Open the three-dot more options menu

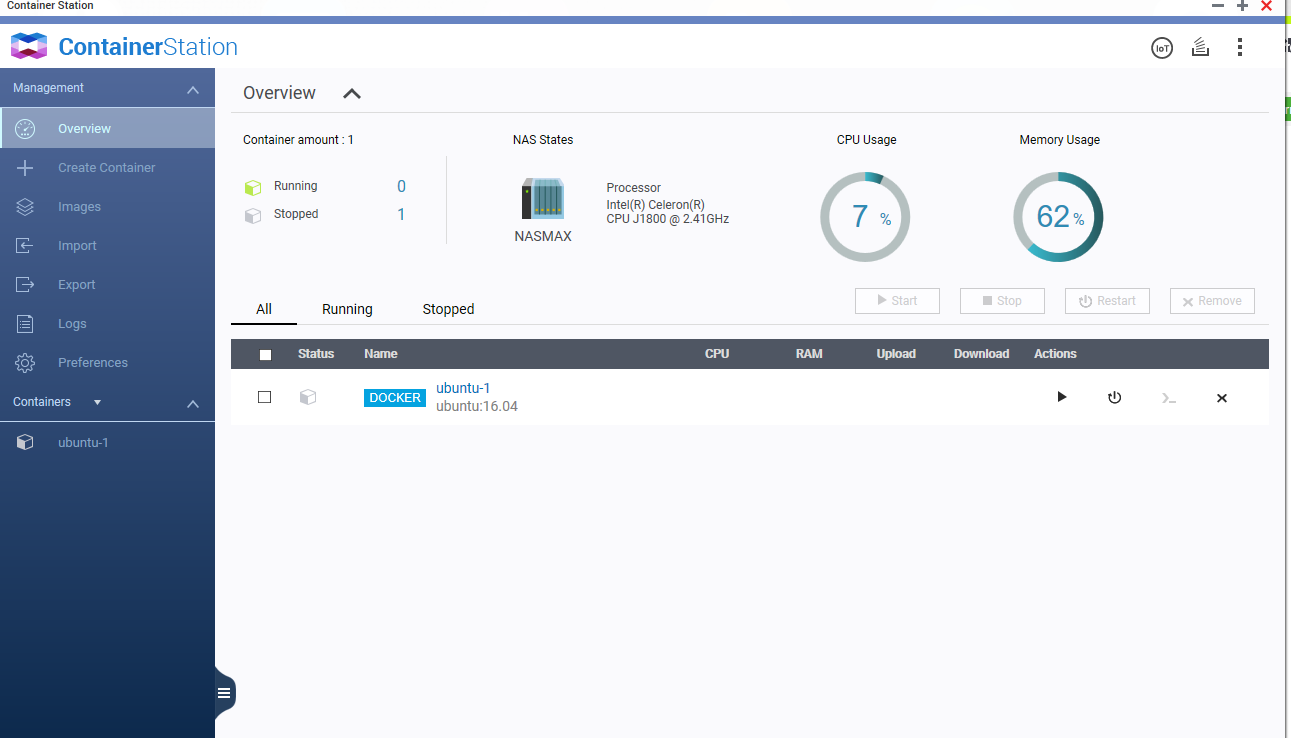1240,47
